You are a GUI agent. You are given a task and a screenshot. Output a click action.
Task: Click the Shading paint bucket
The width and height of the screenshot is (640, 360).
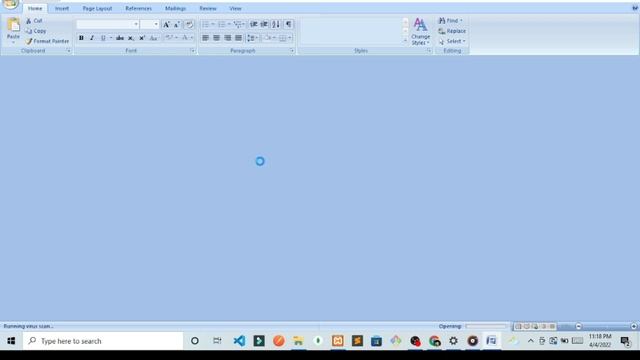[268, 38]
